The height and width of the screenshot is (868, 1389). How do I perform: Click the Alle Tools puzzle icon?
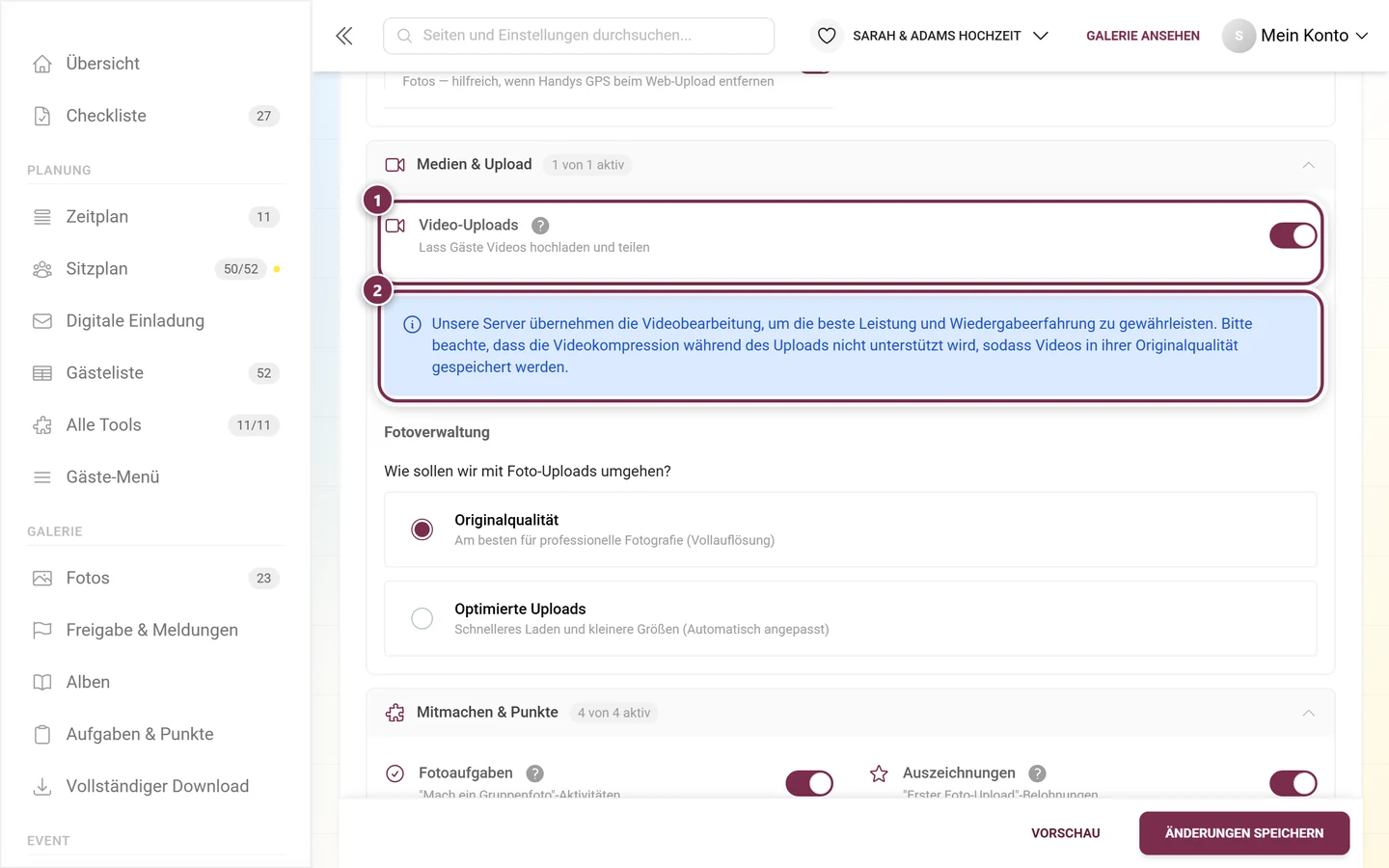[x=42, y=425]
